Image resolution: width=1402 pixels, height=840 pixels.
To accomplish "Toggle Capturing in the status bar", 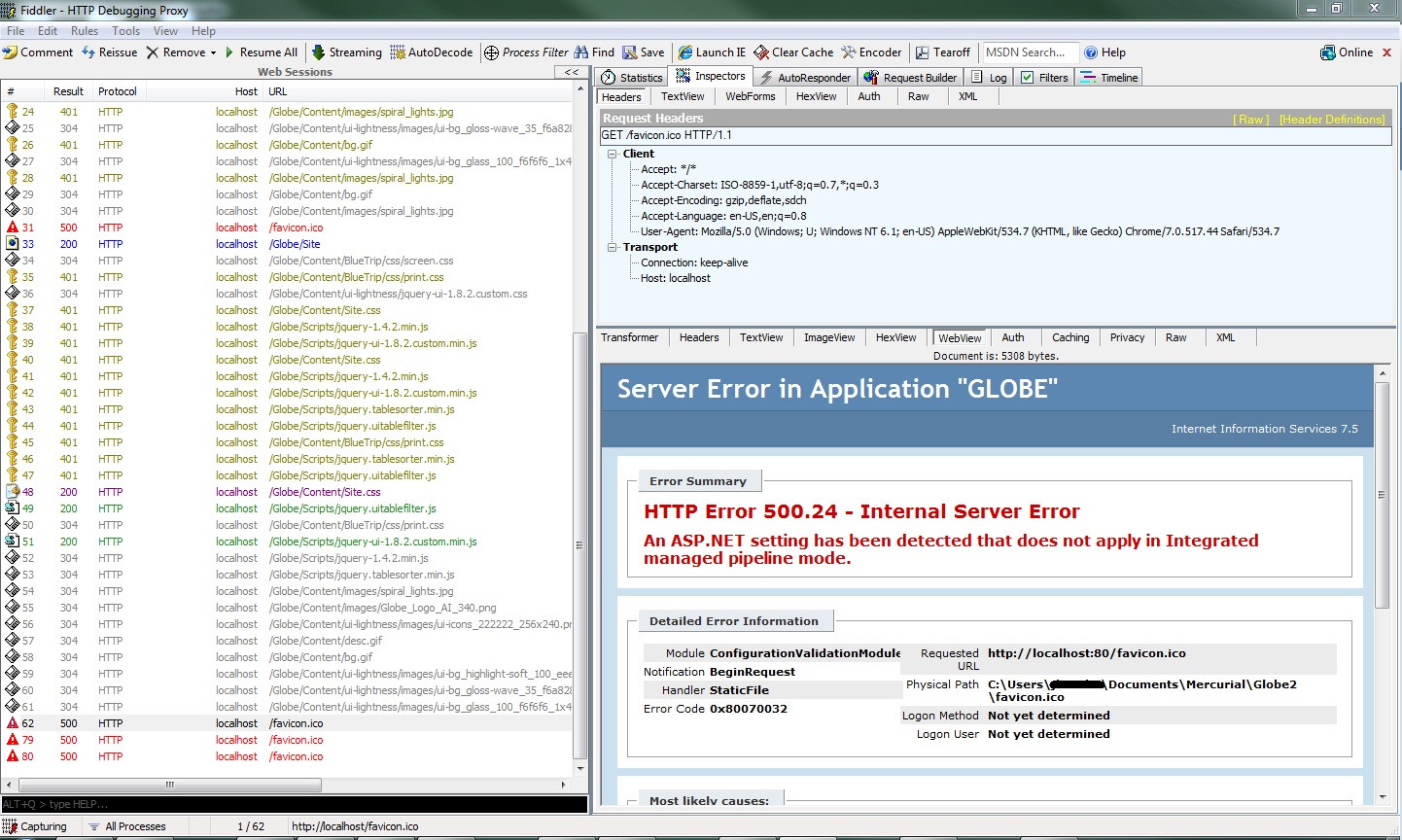I will (x=35, y=826).
